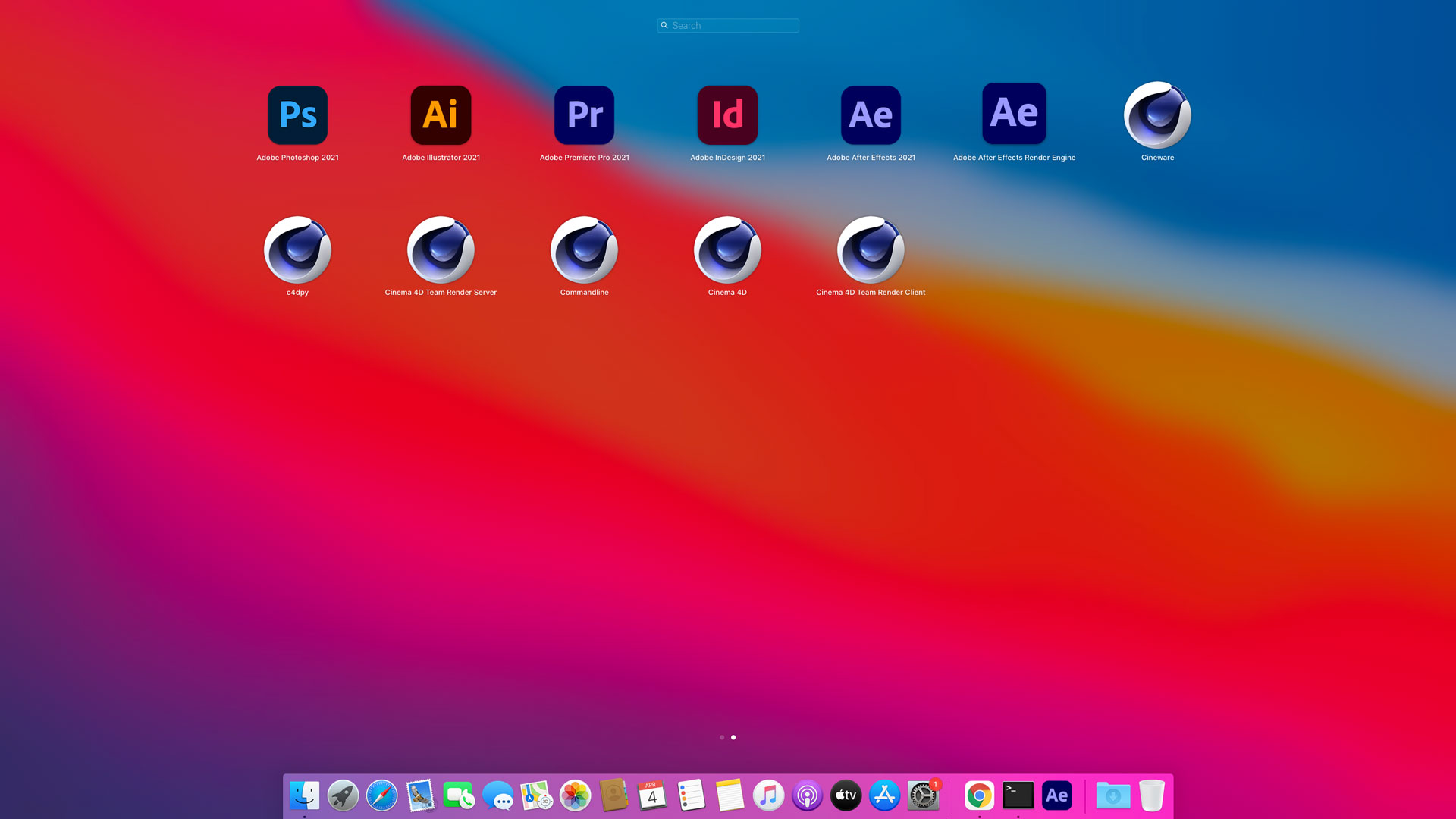Click the Launchpad rocket icon in Dock
The height and width of the screenshot is (819, 1456).
[343, 795]
